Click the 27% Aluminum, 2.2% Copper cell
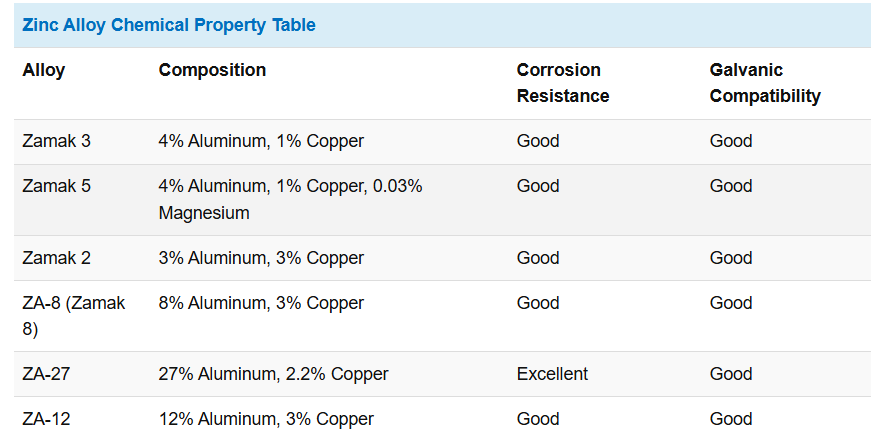This screenshot has height=439, width=871. [273, 374]
